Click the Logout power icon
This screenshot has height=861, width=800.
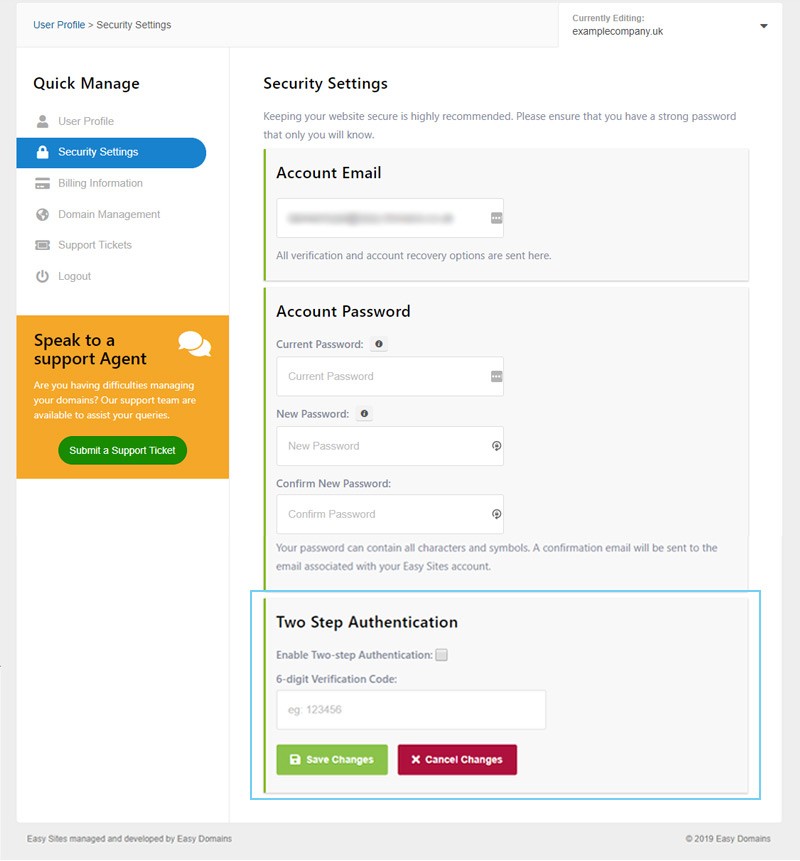[x=42, y=276]
